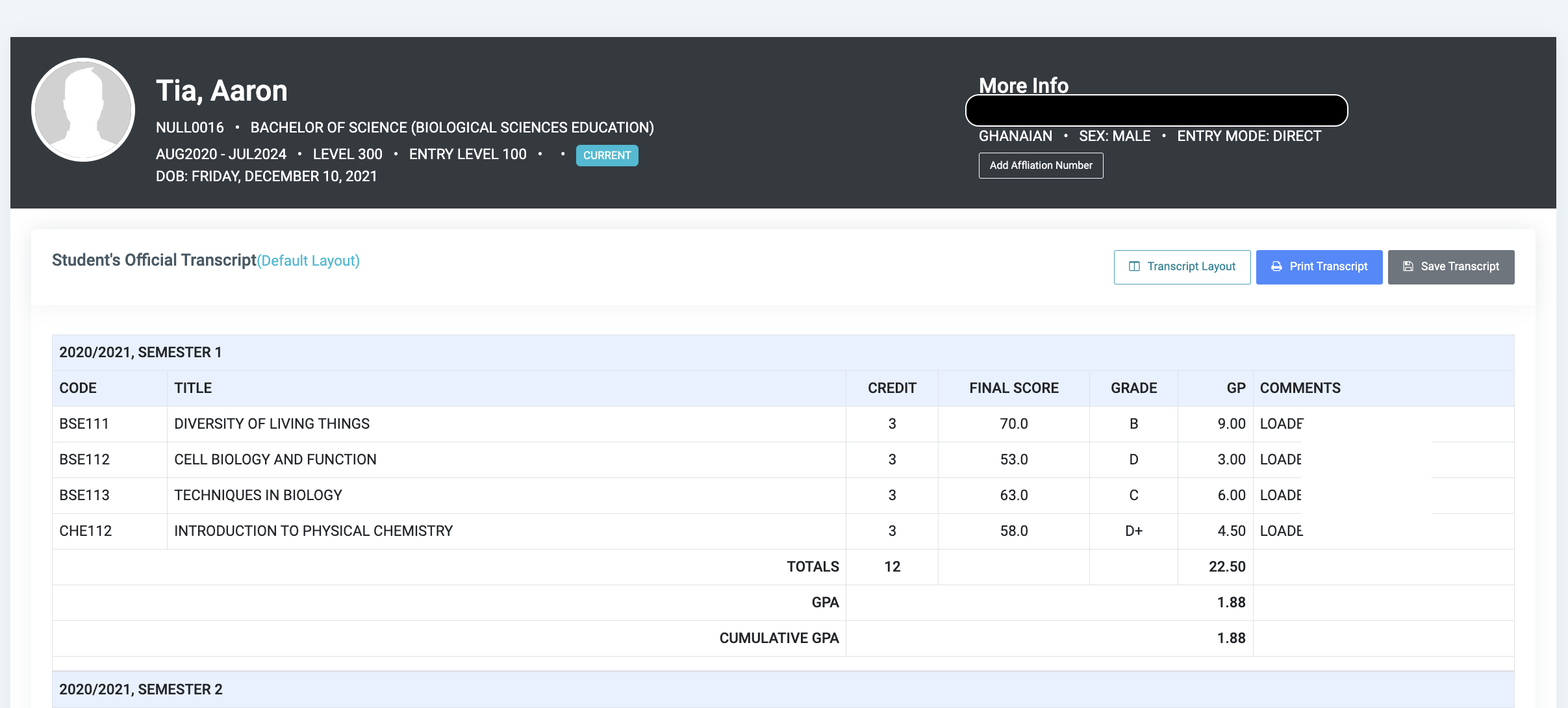1568x708 pixels.
Task: Click the layout columns icon
Action: pyautogui.click(x=1134, y=266)
